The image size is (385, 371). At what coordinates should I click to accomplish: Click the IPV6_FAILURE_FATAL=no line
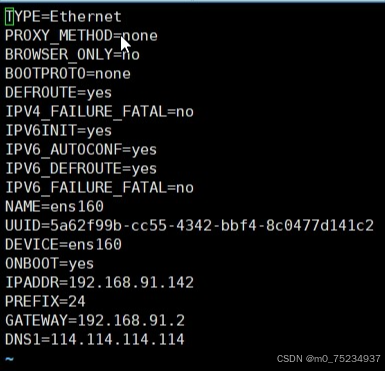click(99, 188)
